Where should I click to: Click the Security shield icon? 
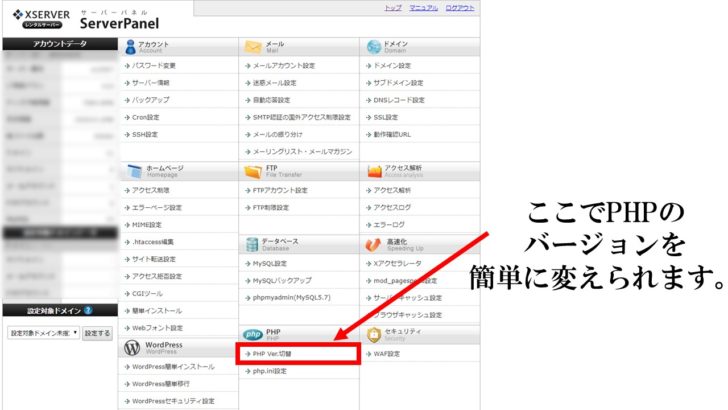click(374, 334)
